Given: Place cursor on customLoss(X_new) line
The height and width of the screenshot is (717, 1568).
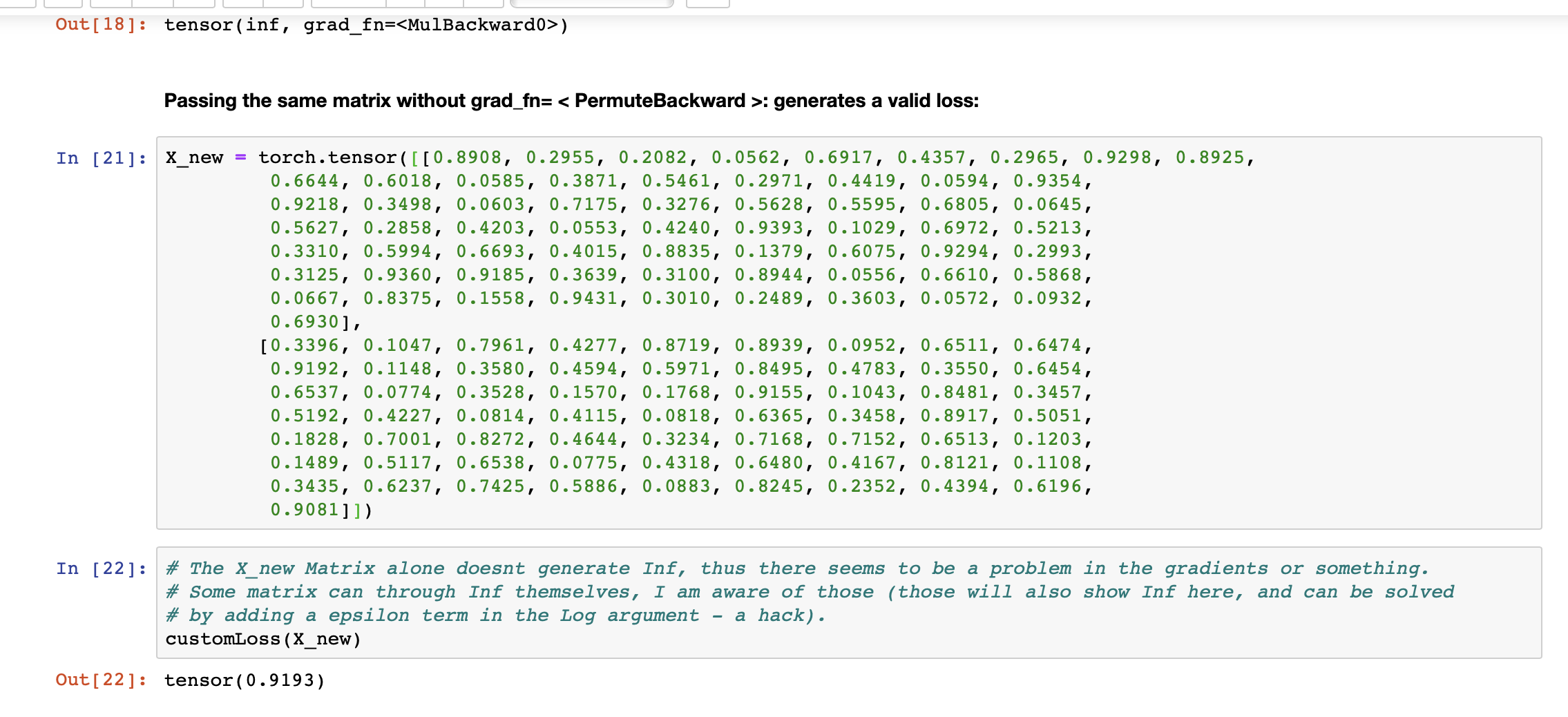Looking at the screenshot, I should pyautogui.click(x=262, y=639).
